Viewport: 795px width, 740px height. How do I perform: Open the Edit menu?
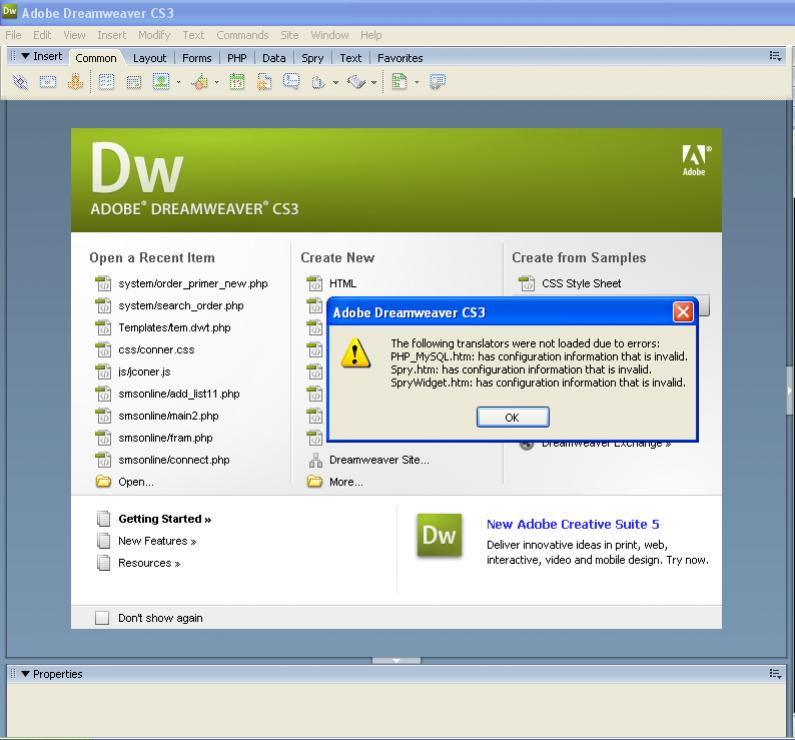[x=42, y=35]
